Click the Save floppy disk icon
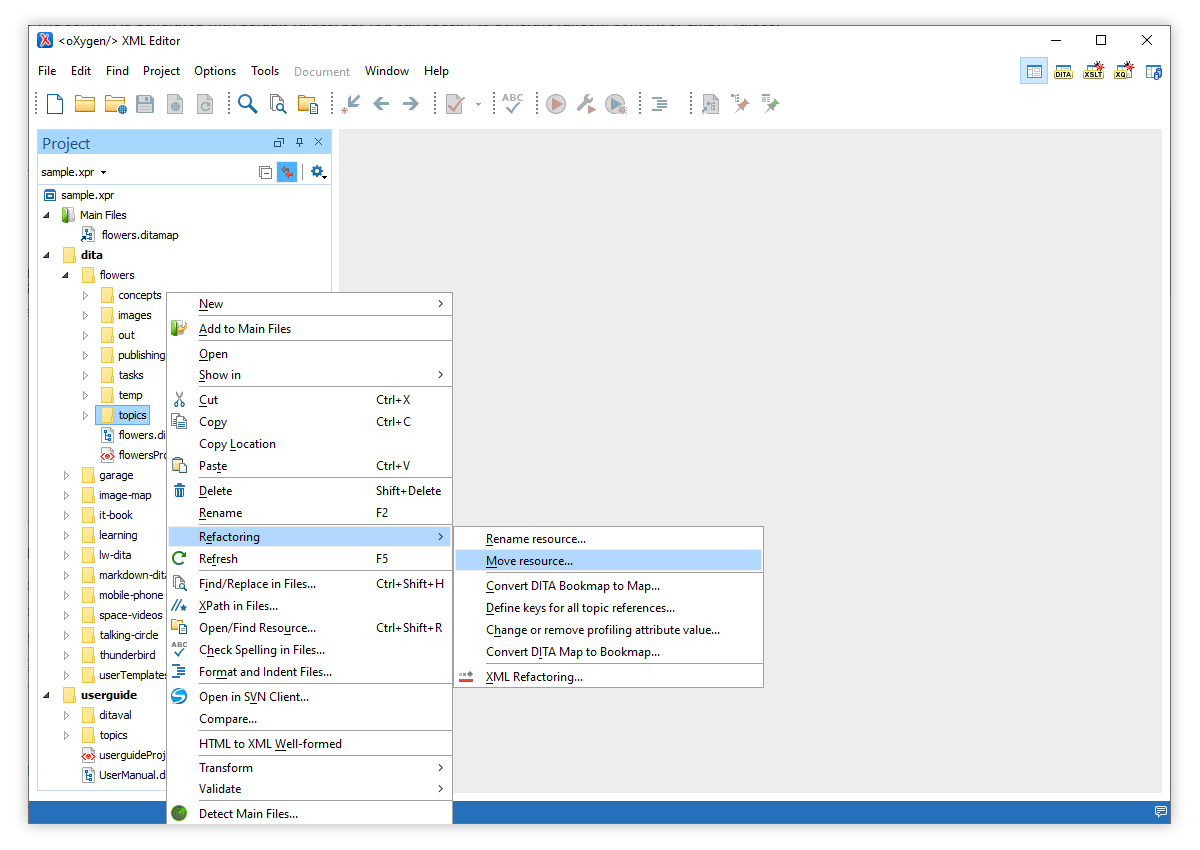 coord(145,104)
